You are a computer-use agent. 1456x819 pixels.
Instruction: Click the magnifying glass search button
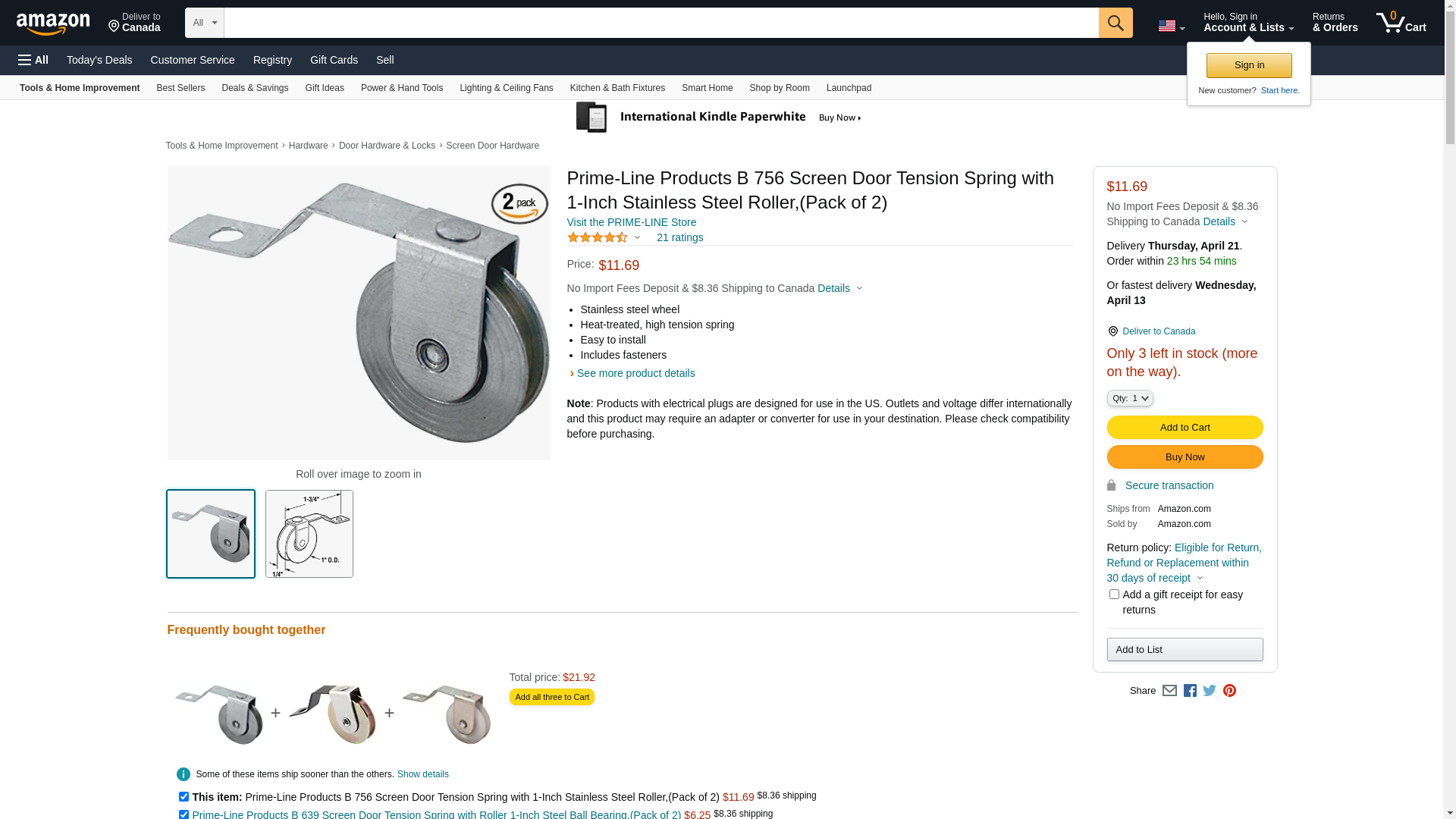(1115, 23)
